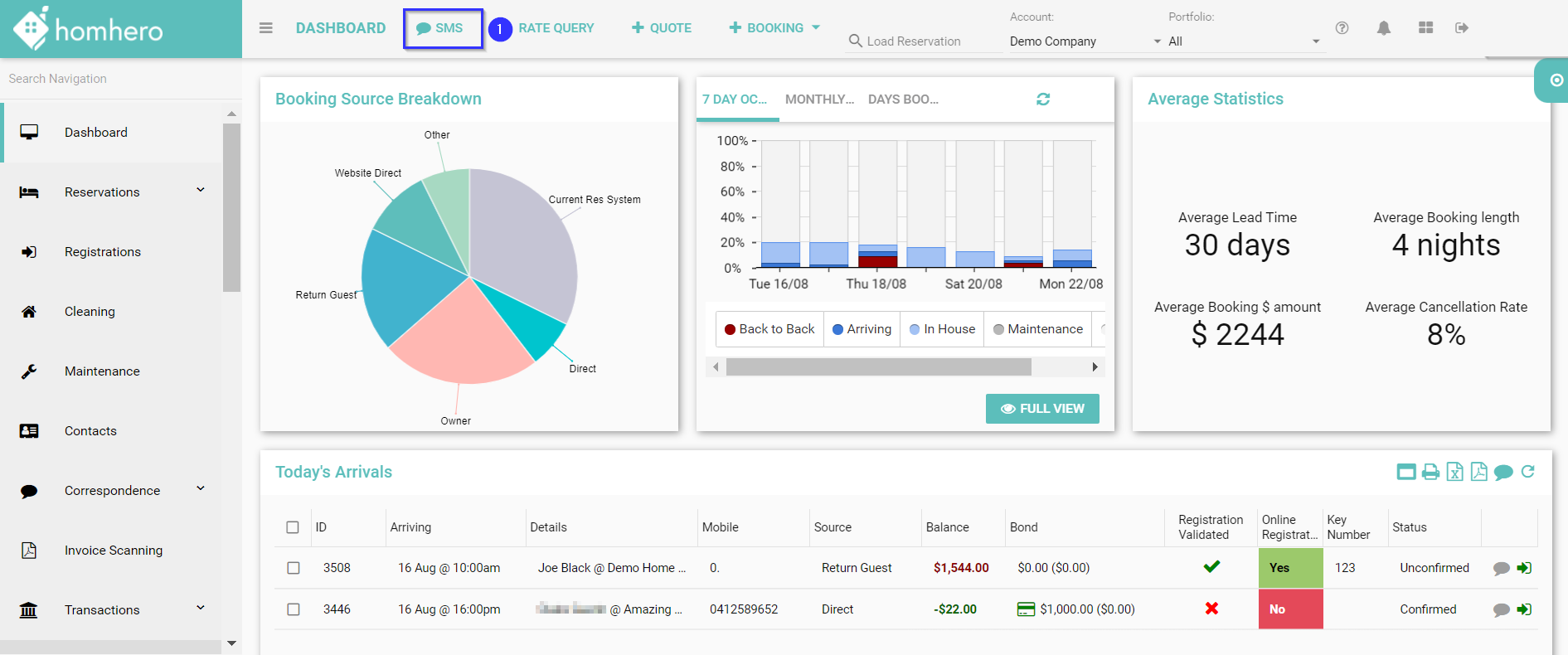Refresh the Today's Arrivals table
The image size is (1568, 655).
click(x=1528, y=472)
